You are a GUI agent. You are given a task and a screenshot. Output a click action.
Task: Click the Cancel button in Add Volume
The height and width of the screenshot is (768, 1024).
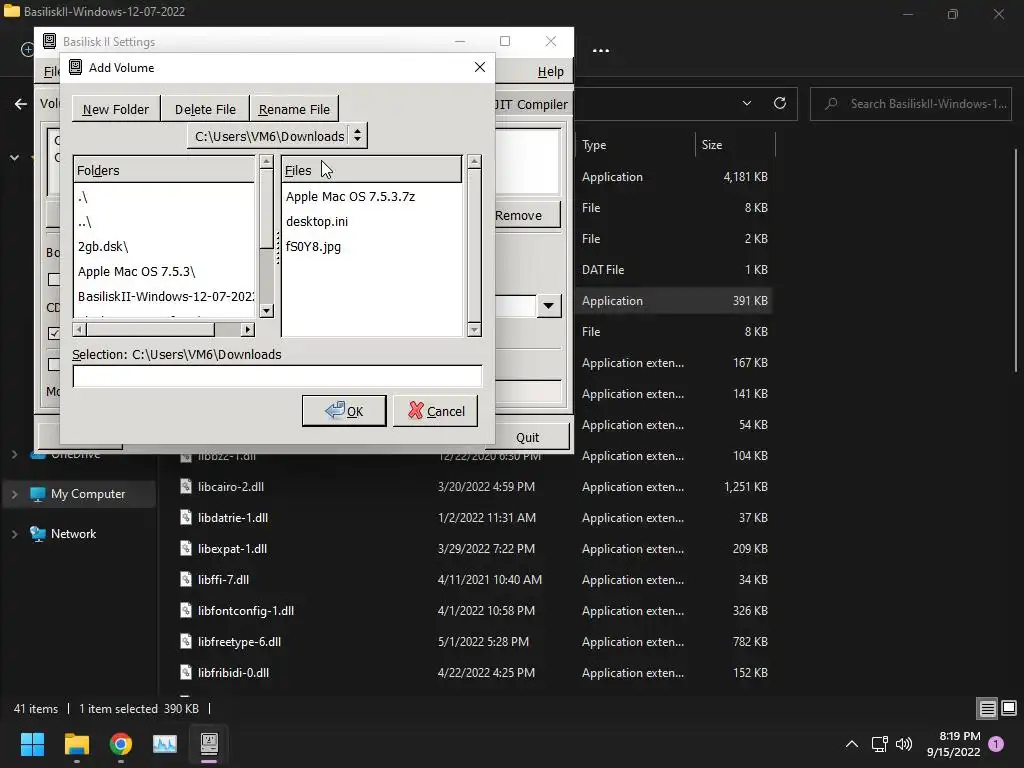coord(436,411)
